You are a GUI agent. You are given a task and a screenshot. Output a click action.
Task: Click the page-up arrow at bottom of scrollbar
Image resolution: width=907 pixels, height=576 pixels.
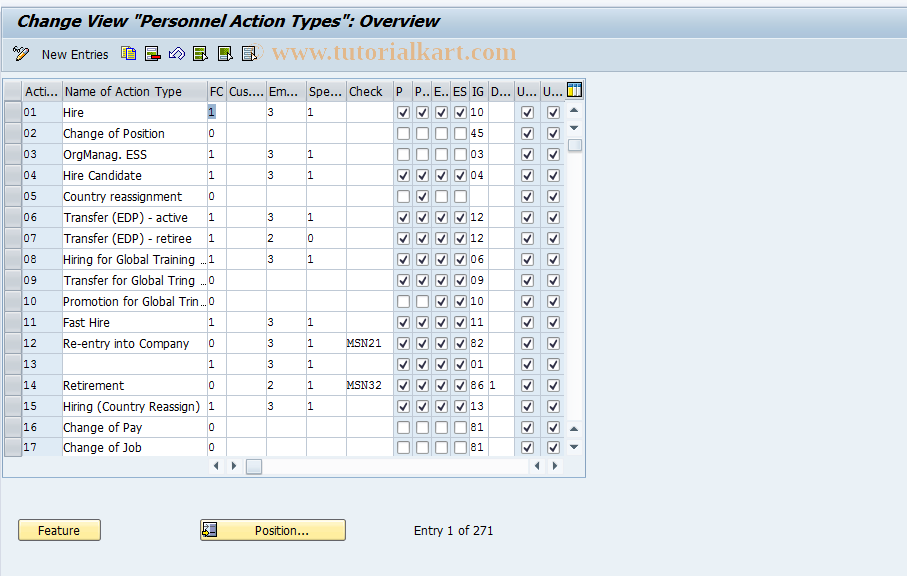pyautogui.click(x=574, y=429)
